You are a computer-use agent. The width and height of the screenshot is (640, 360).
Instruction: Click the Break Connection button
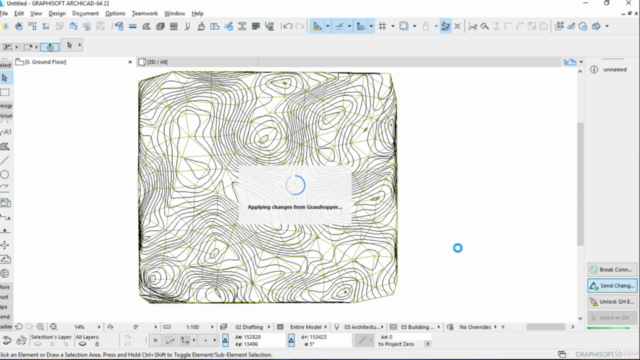coord(612,270)
